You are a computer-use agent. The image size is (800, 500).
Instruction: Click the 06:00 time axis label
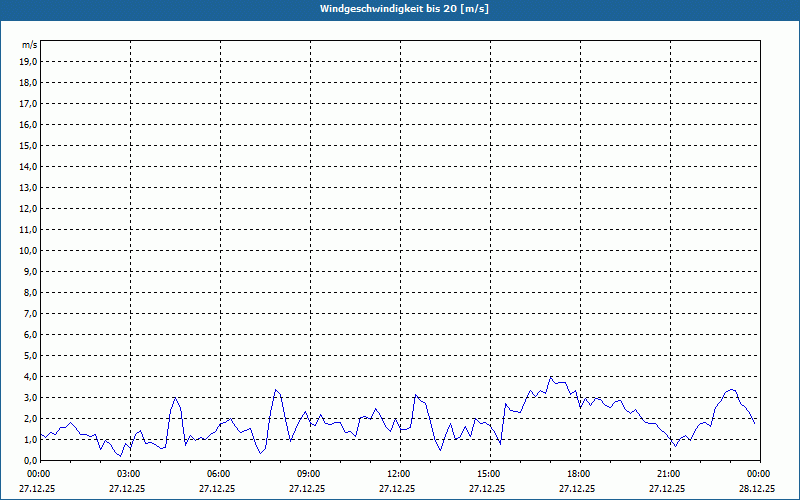(x=218, y=473)
